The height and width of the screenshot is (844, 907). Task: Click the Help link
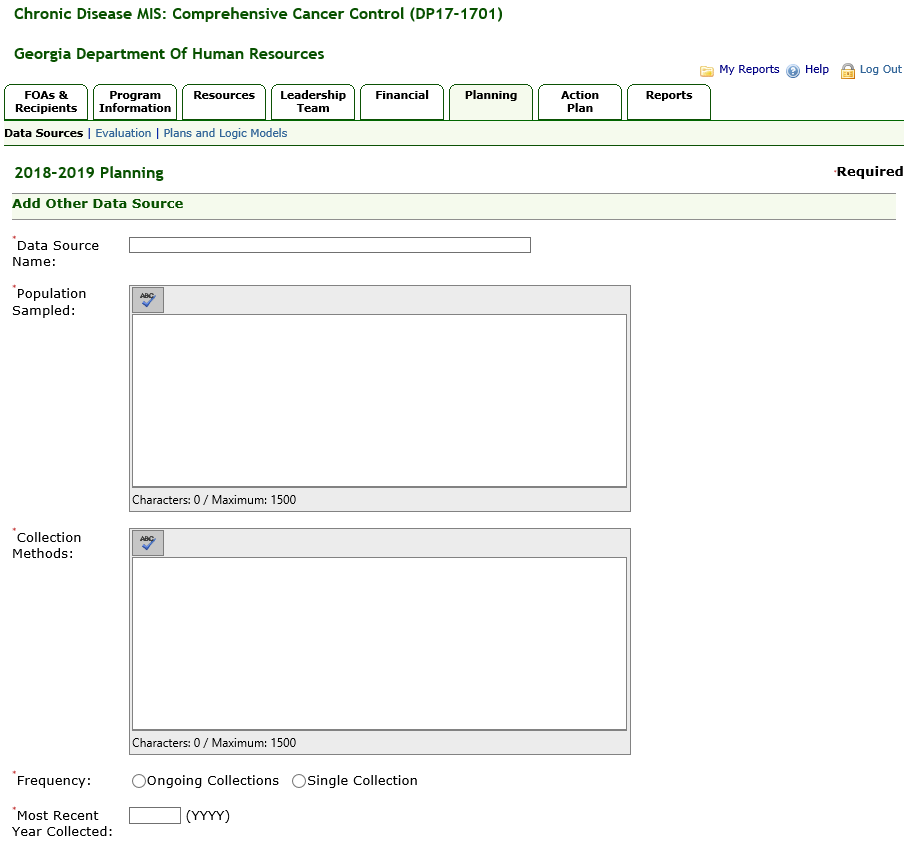[817, 69]
